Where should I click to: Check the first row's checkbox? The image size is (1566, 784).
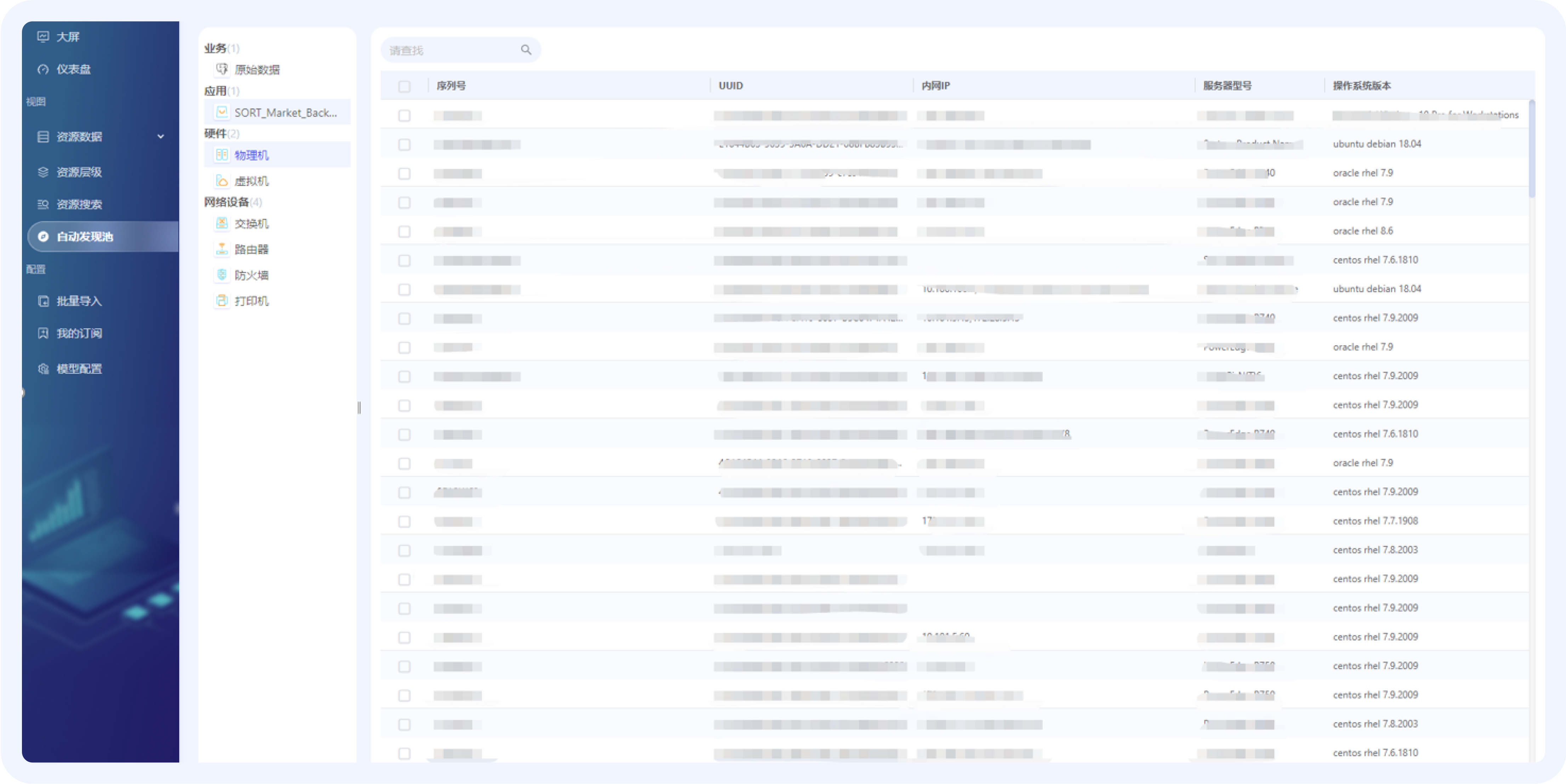404,115
